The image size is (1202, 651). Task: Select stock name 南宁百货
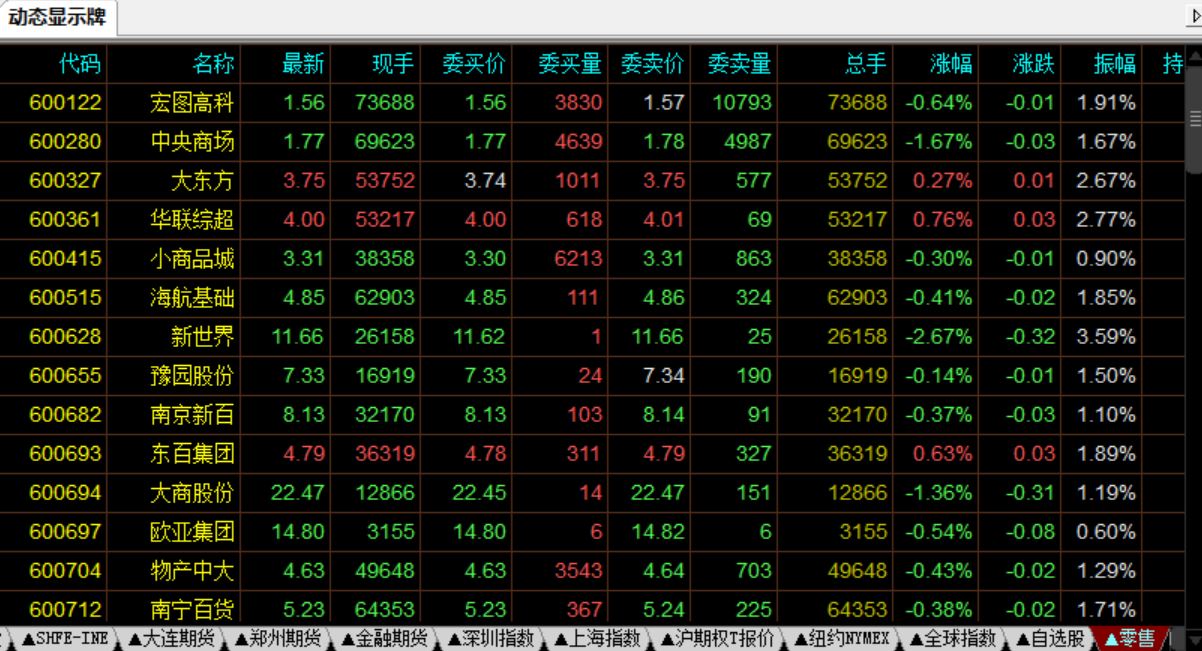click(193, 610)
